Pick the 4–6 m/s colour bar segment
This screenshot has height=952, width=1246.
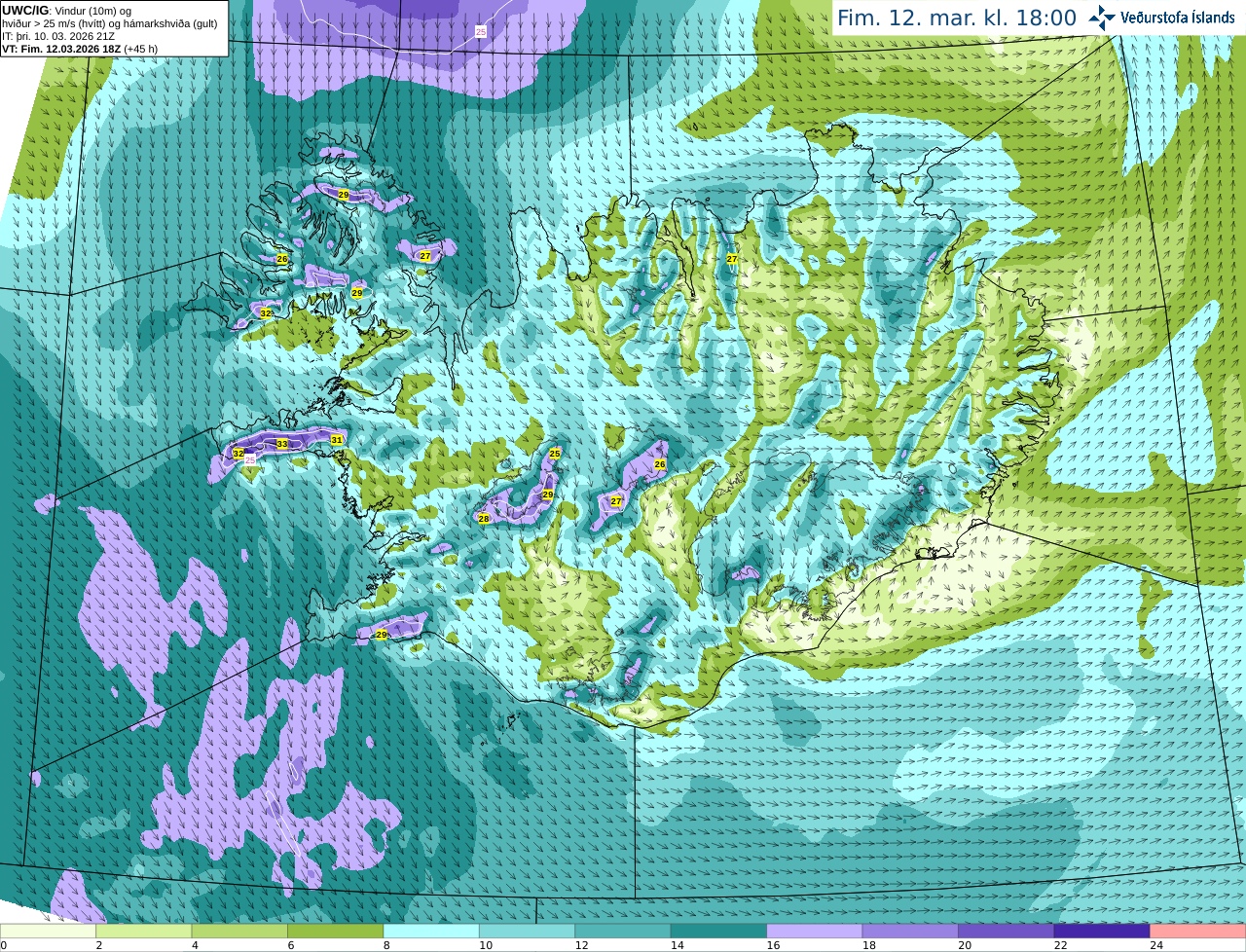(x=240, y=932)
